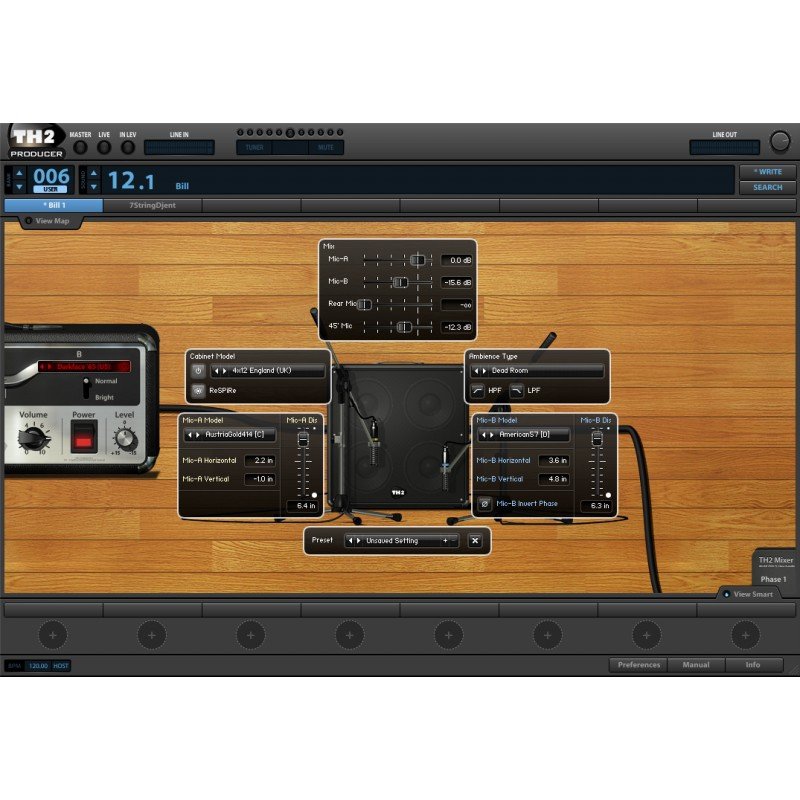Select next preset arrow in Preset bar
Viewport: 800px width, 800px height.
(358, 541)
